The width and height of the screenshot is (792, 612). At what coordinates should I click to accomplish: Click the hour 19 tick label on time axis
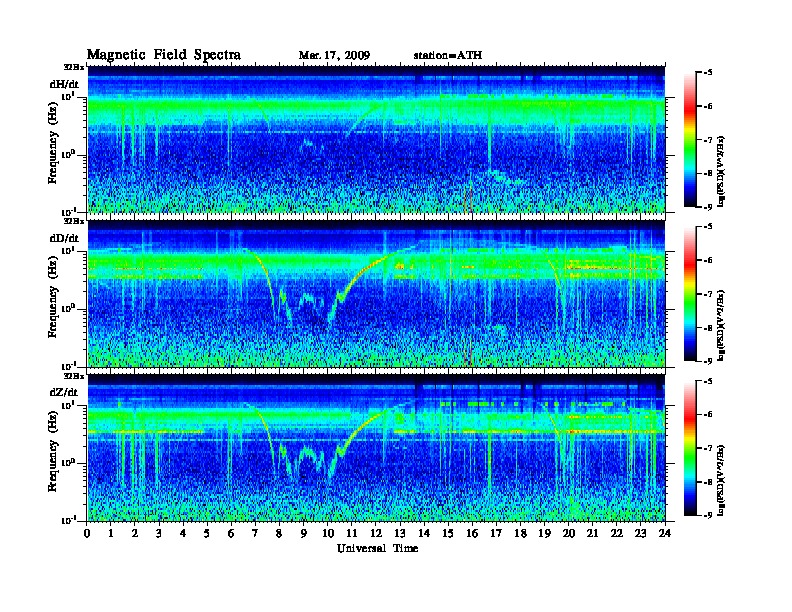544,533
